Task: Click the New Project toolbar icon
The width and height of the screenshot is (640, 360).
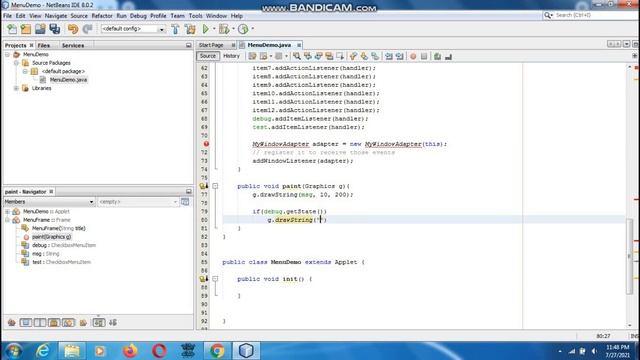Action: pyautogui.click(x=26, y=29)
